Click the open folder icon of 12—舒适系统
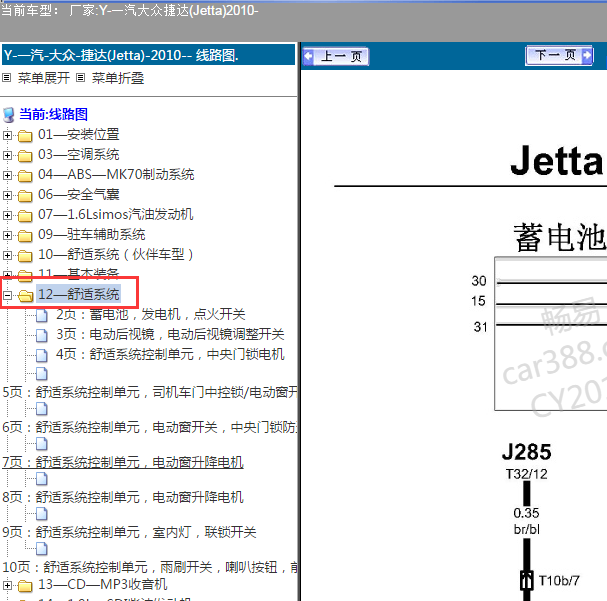Screen dimensions: 607x601 (x=26, y=296)
